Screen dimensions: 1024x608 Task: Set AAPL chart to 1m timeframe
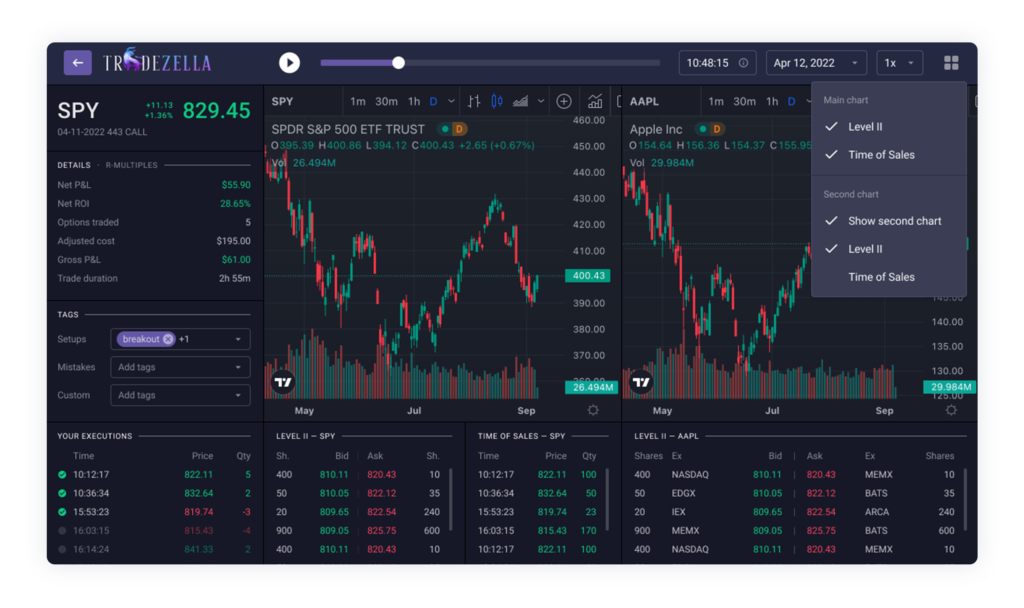[716, 101]
